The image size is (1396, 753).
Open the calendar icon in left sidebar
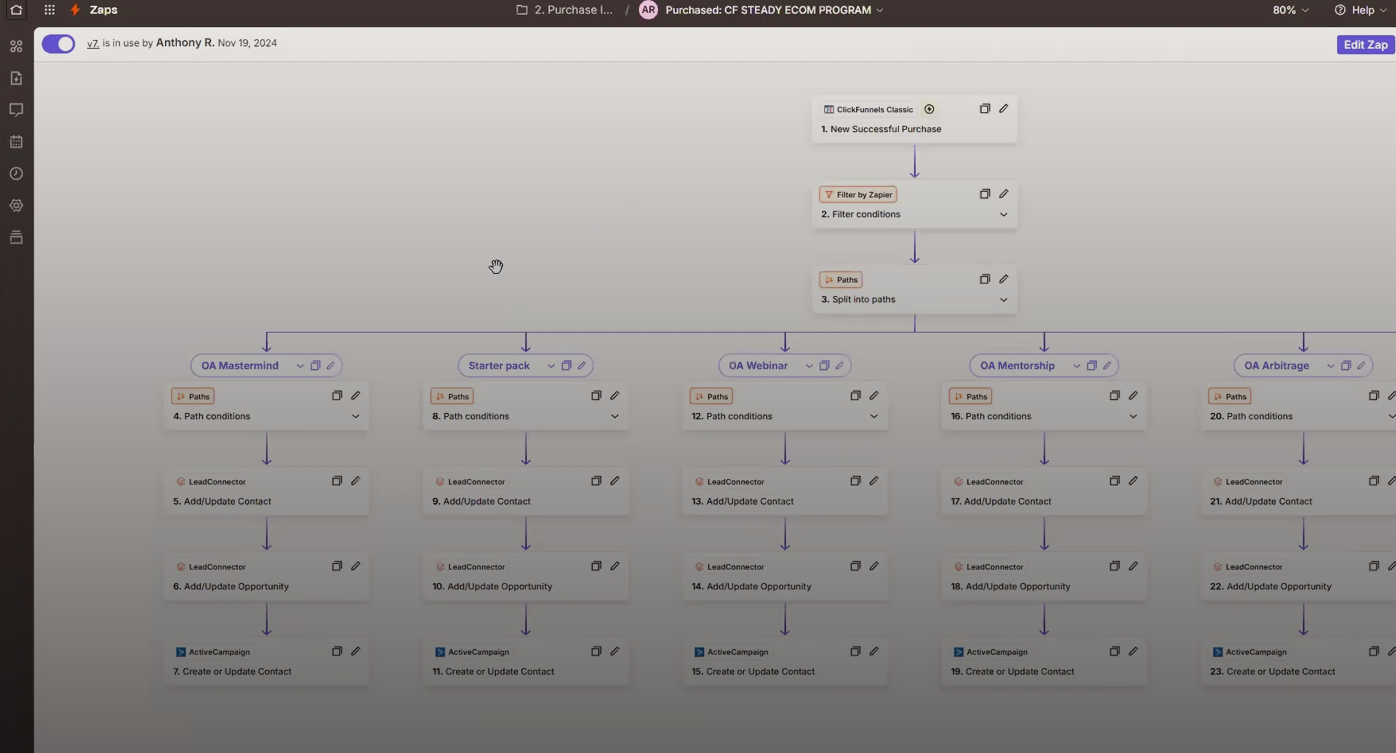tap(16, 142)
